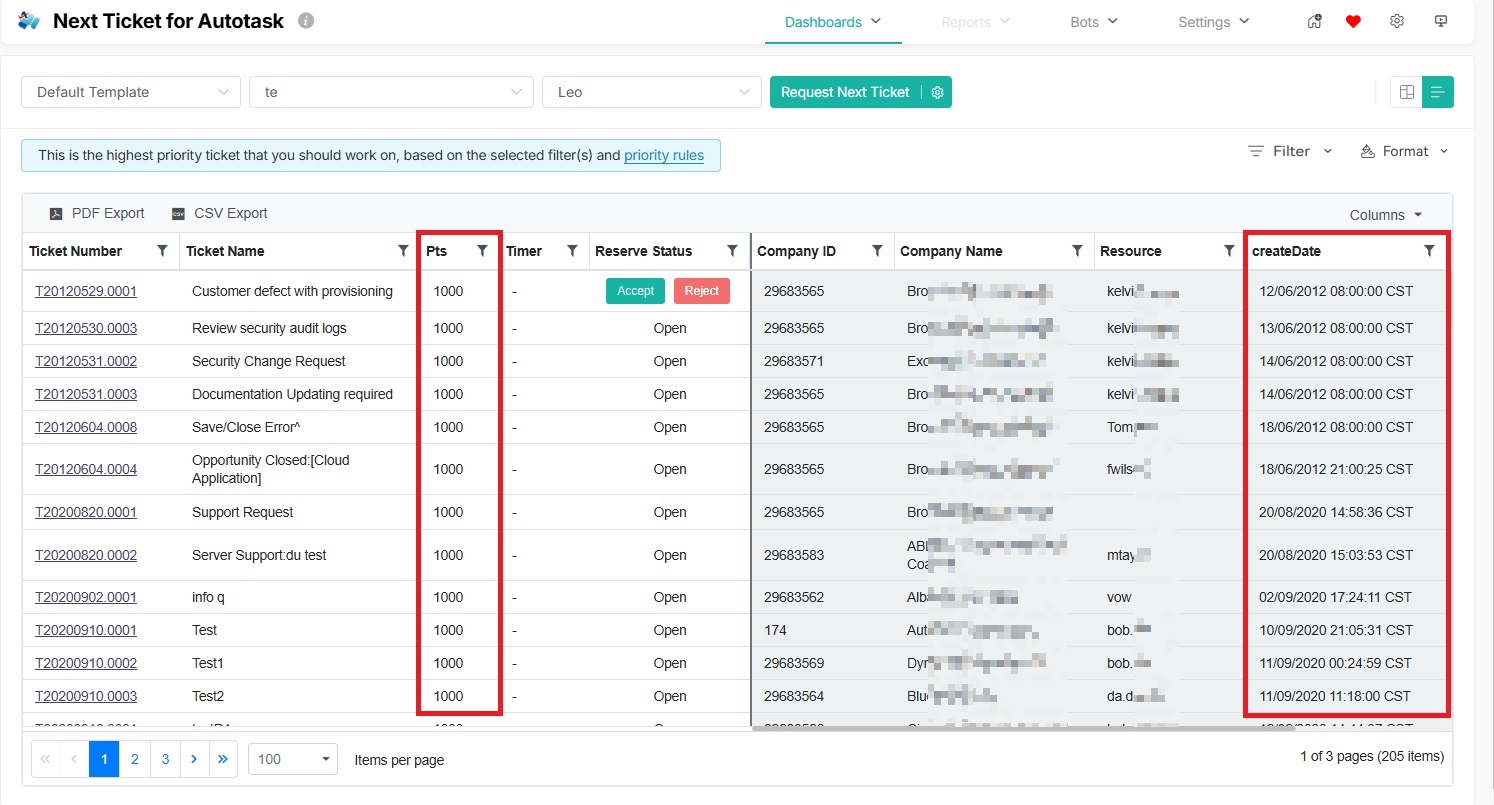1494x805 pixels.
Task: Switch to grid layout view
Action: tap(1407, 92)
